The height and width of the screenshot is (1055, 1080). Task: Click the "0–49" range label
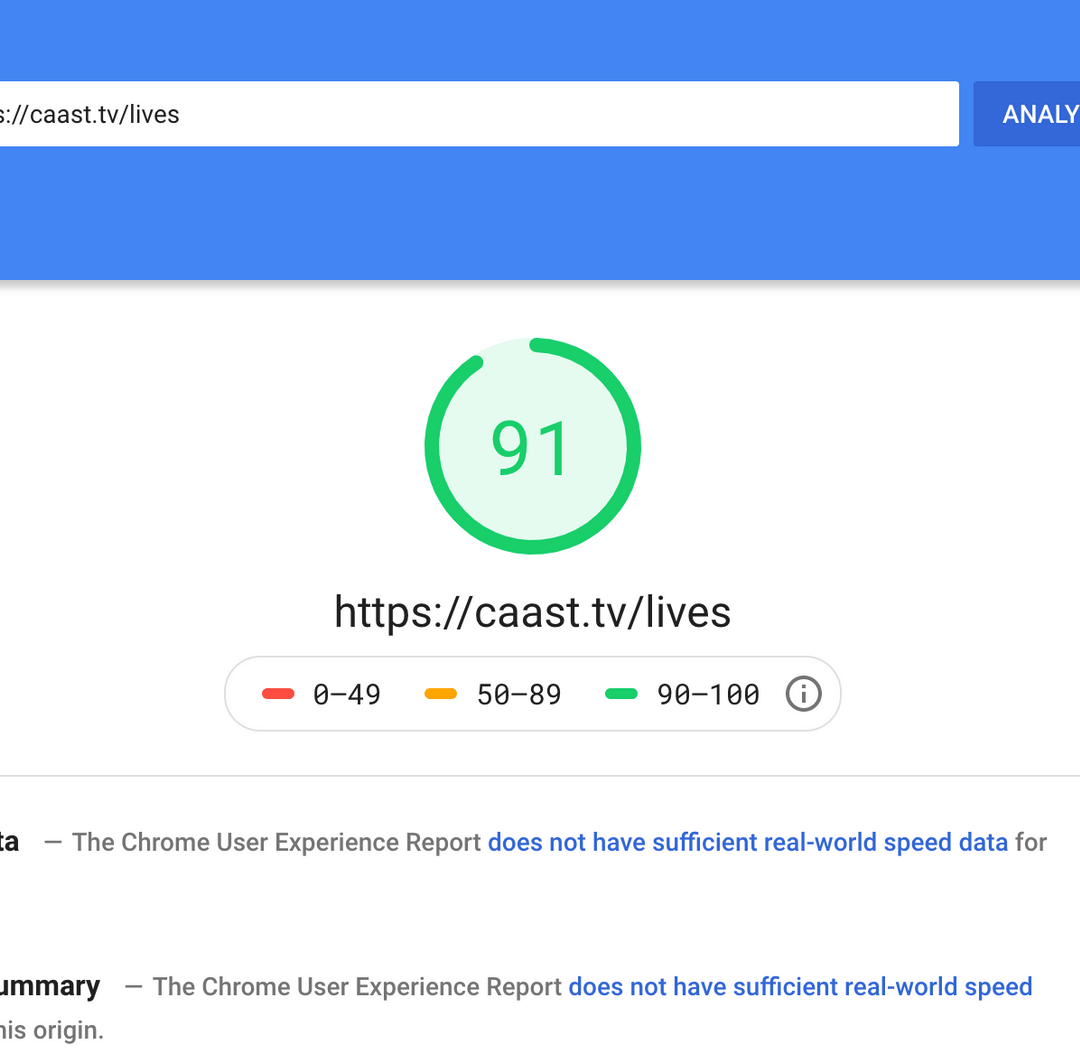(346, 694)
